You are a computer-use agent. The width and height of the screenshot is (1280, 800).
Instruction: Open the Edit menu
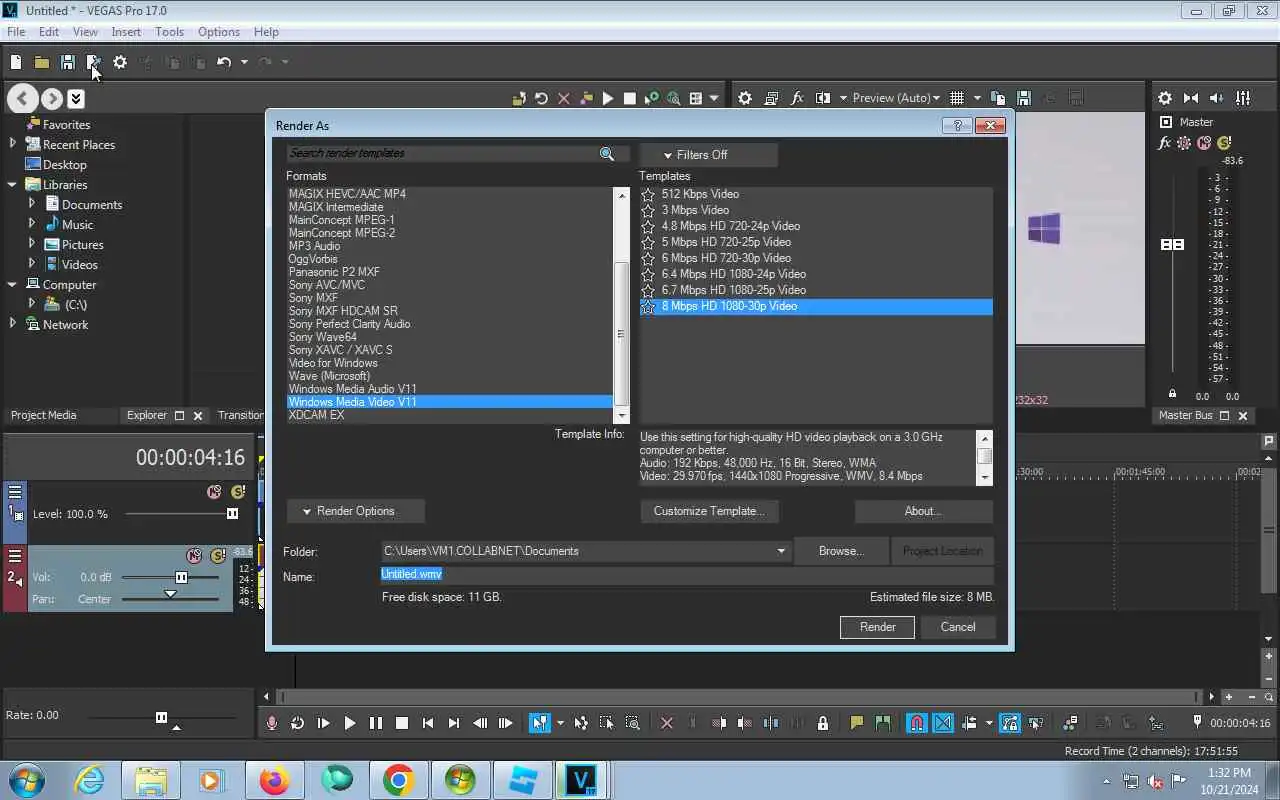(x=49, y=32)
